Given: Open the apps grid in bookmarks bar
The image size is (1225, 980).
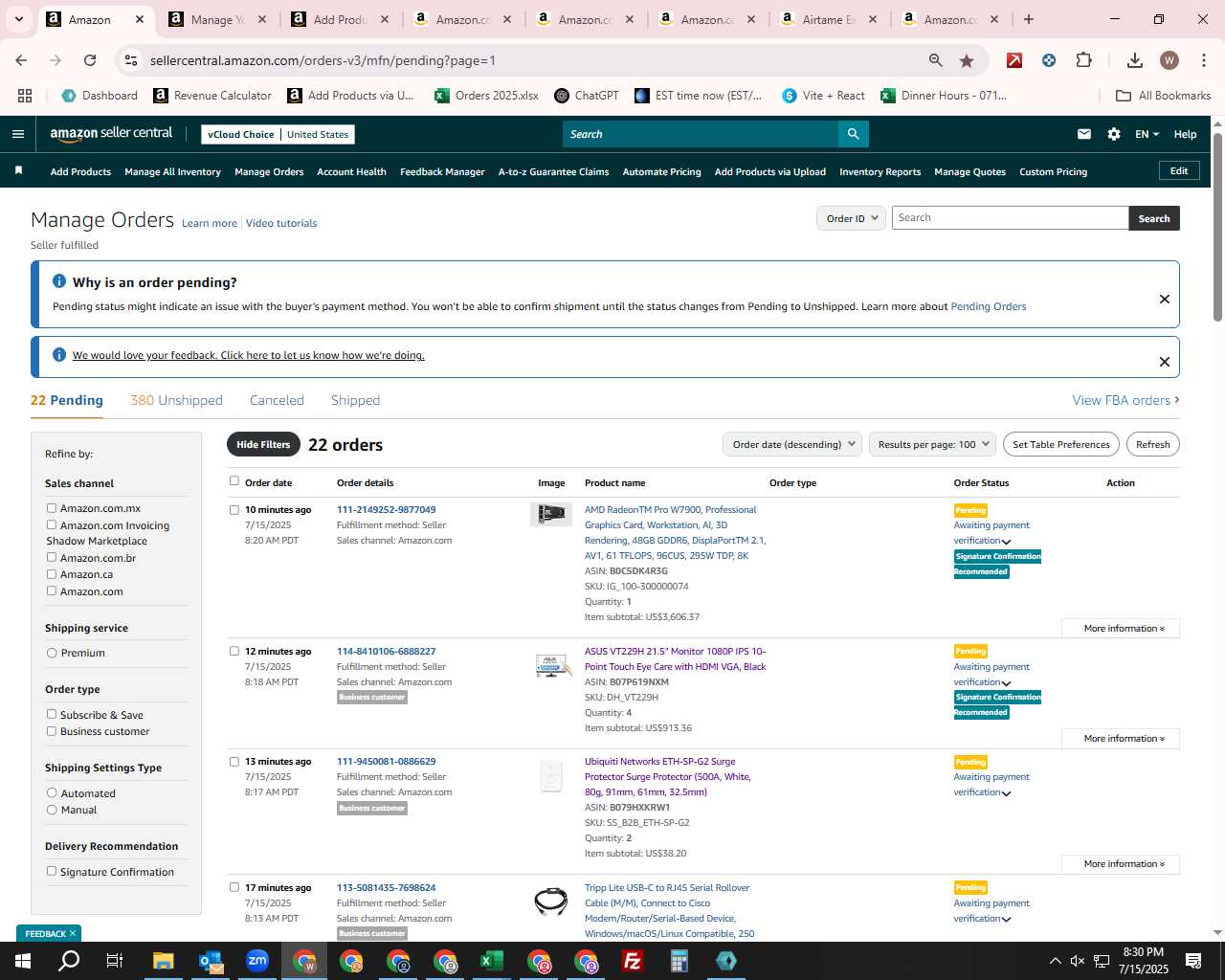Looking at the screenshot, I should click(x=25, y=96).
